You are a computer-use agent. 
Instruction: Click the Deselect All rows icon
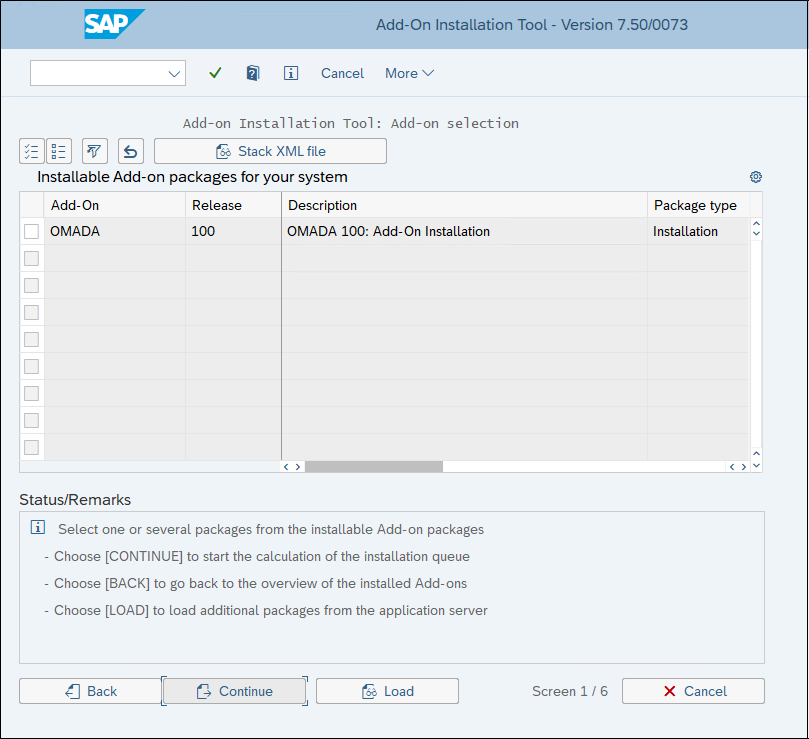(59, 151)
